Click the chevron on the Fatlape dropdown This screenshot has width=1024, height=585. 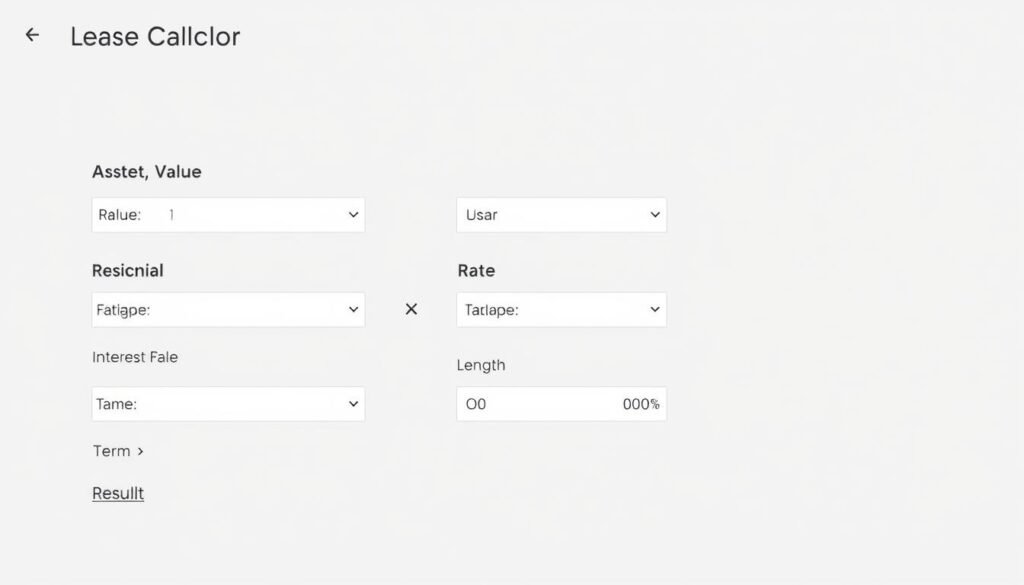click(x=352, y=309)
